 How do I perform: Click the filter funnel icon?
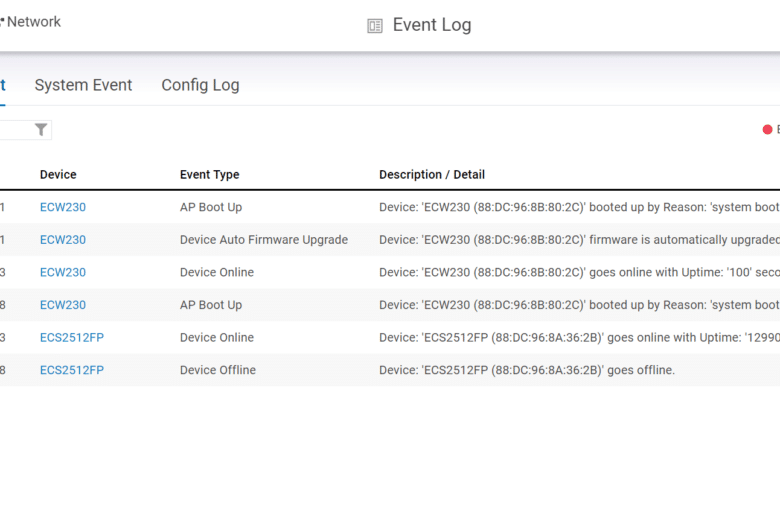click(41, 130)
